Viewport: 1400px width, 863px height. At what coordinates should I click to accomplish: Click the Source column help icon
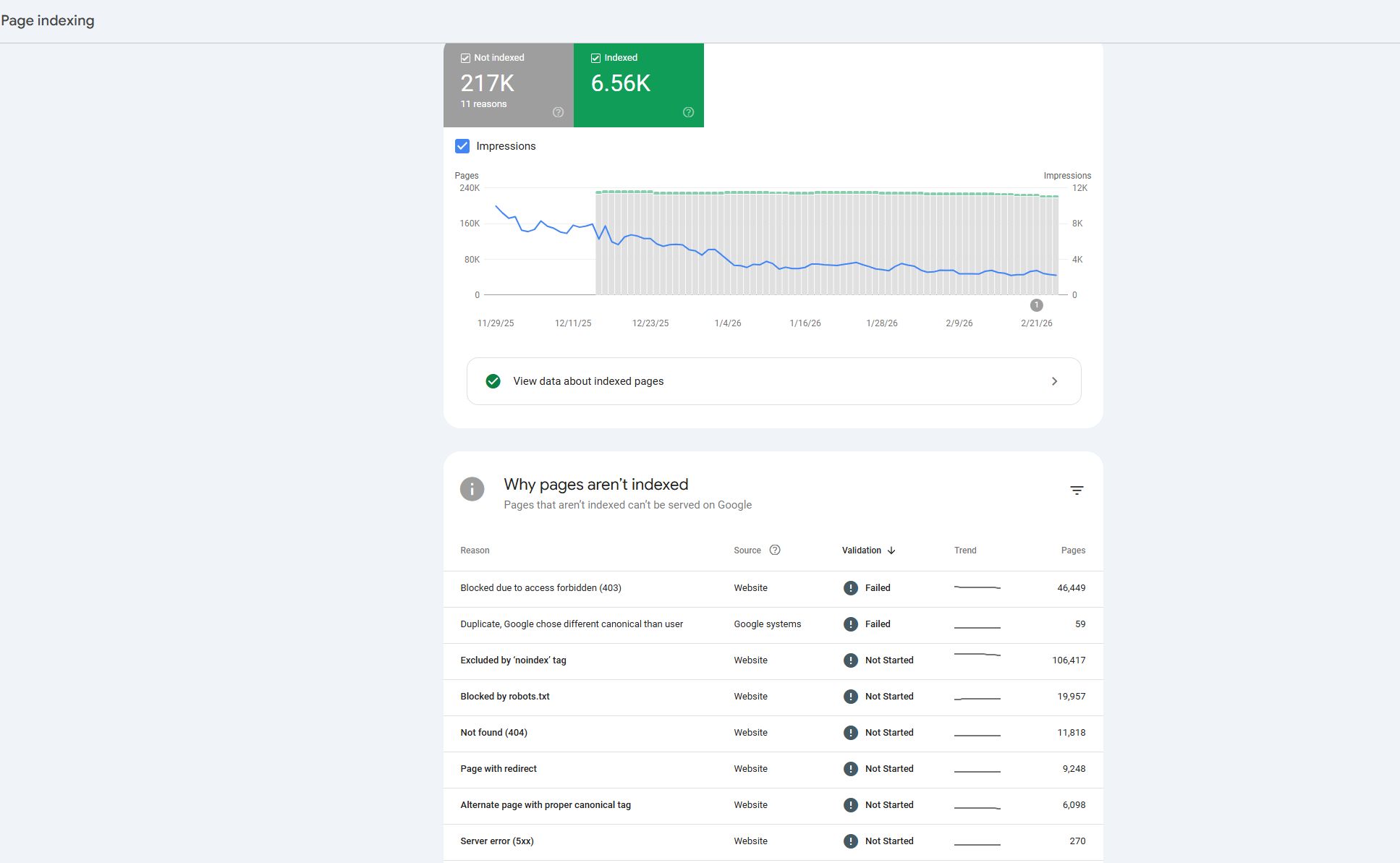pos(775,550)
